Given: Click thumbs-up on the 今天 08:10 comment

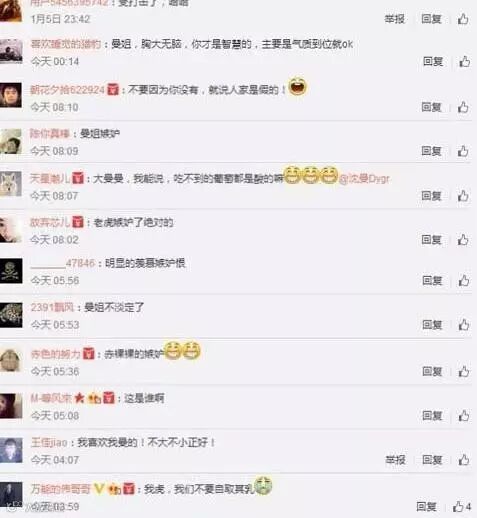Looking at the screenshot, I should tap(463, 107).
